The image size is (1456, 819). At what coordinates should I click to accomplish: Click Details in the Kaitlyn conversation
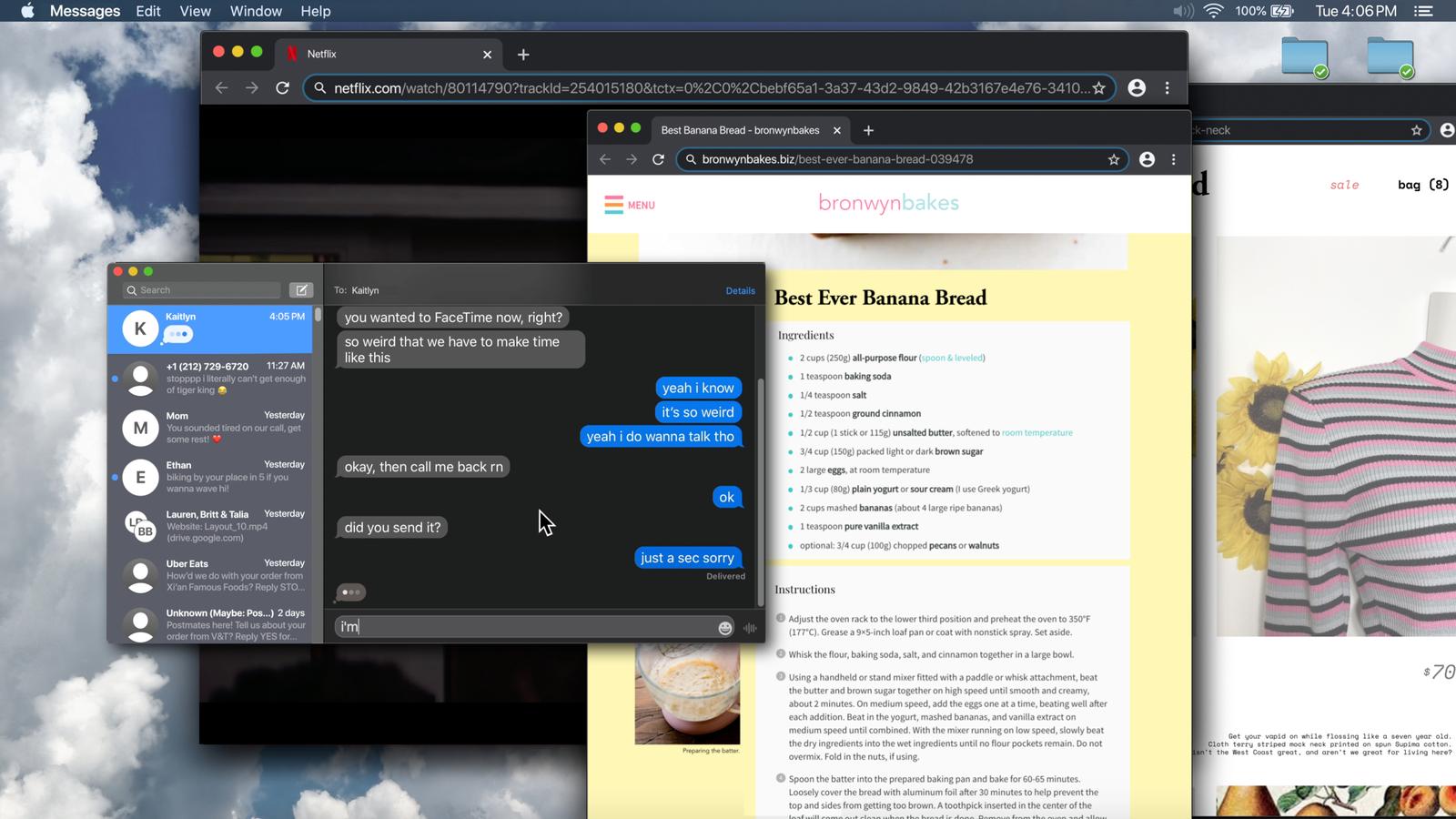740,290
